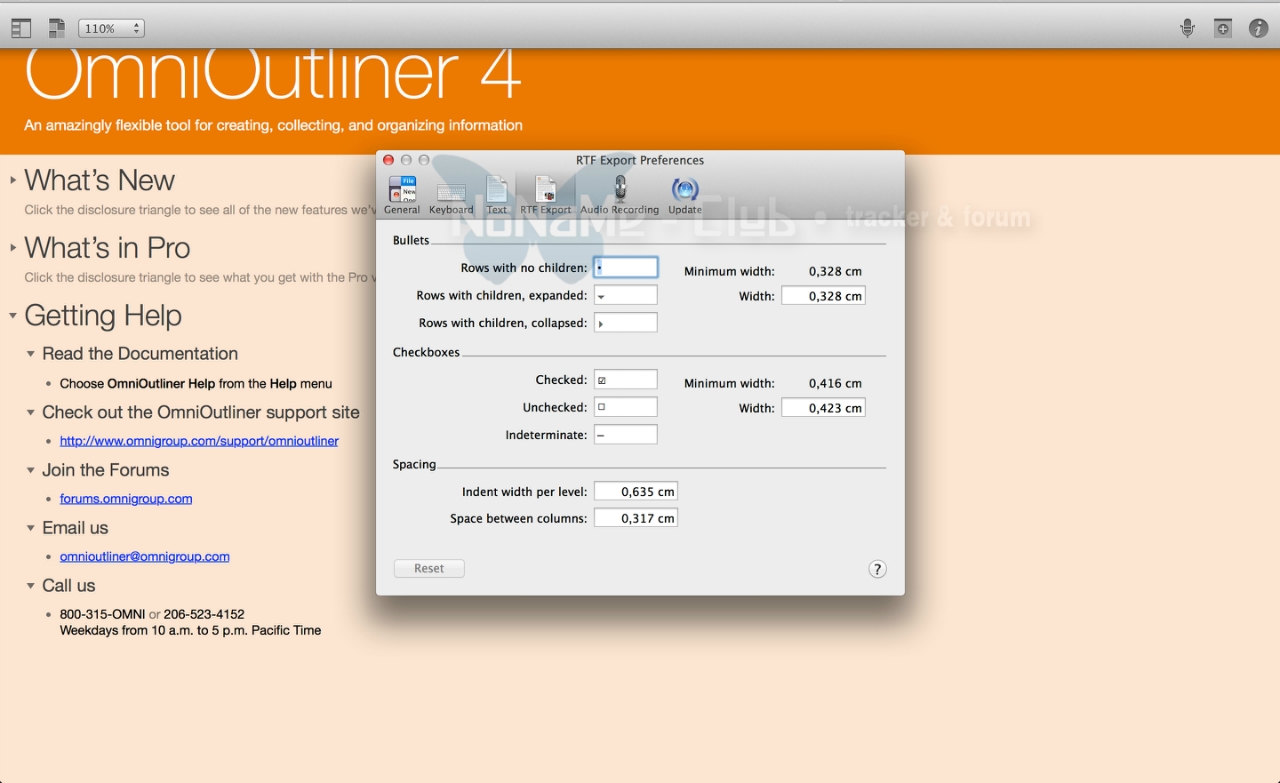Switch to the Keyboard preferences pane
Viewport: 1280px width, 783px height.
451,195
